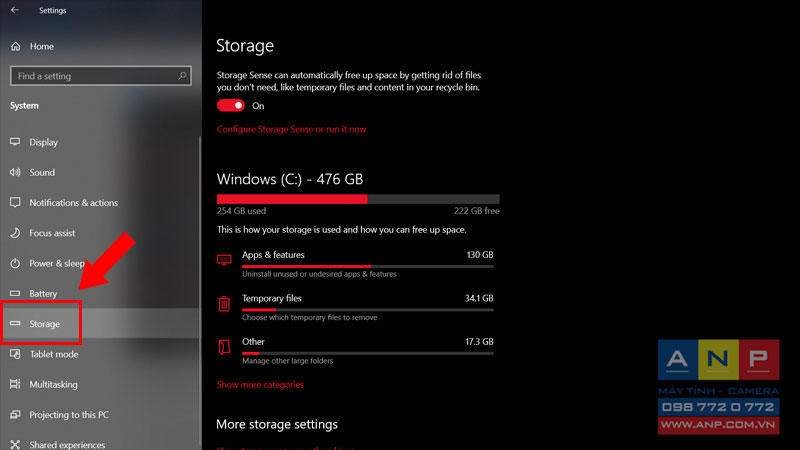Click the Home house icon
800x450 pixels.
pos(16,46)
